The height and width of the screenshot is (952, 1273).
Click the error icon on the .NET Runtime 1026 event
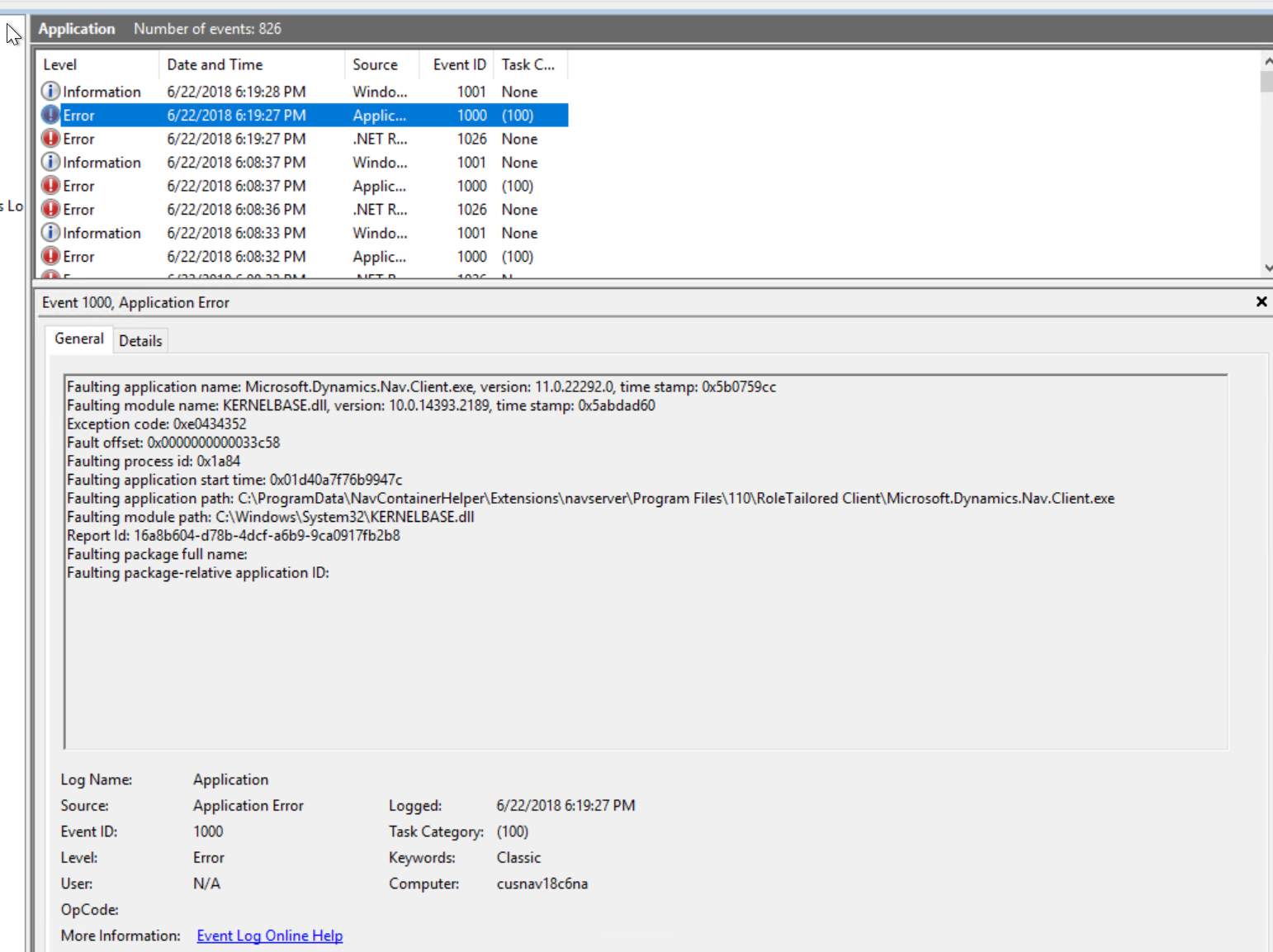point(50,138)
